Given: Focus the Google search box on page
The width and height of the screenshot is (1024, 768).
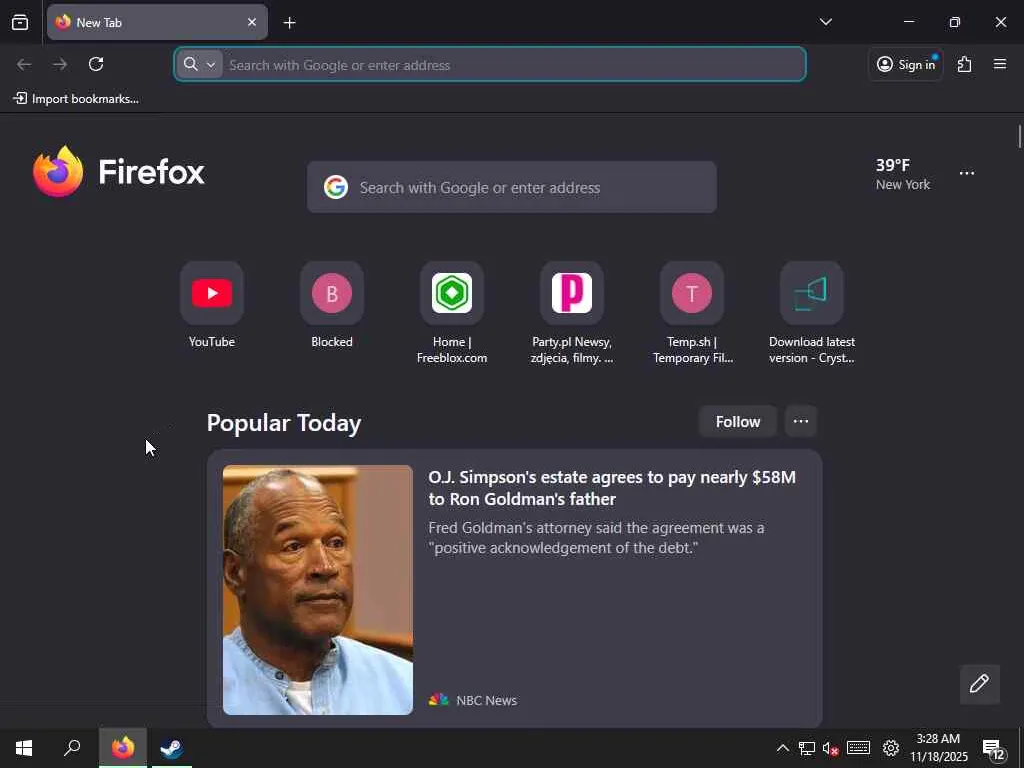Looking at the screenshot, I should [x=511, y=187].
